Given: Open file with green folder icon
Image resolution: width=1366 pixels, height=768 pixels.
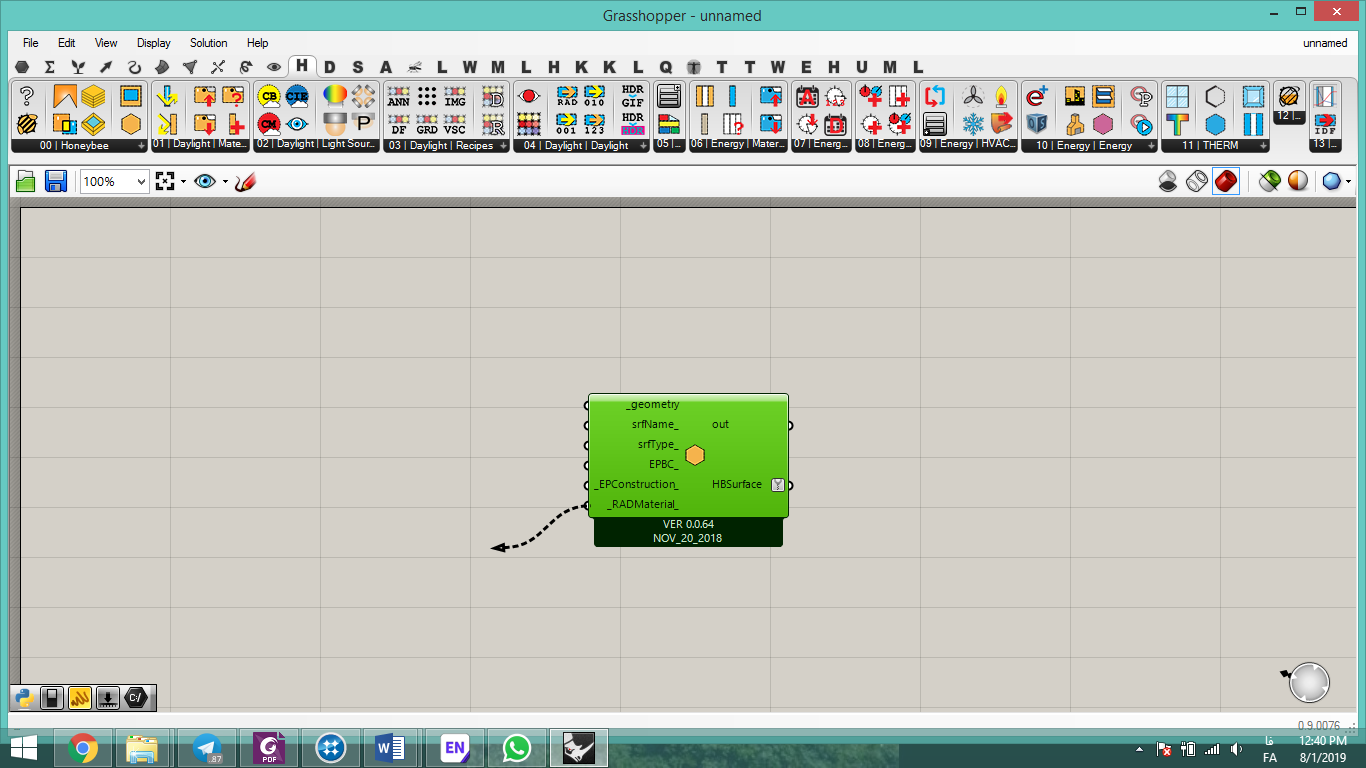Looking at the screenshot, I should (26, 182).
